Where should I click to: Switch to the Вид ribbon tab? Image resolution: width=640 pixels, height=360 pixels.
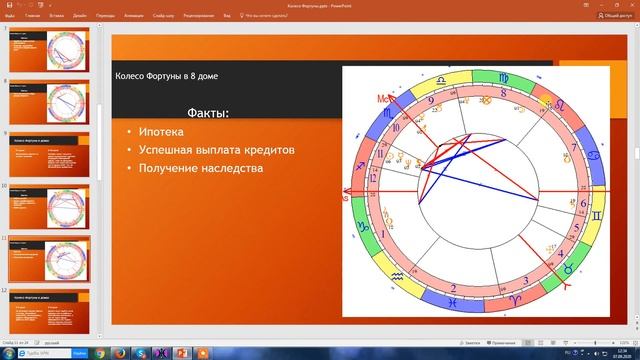click(x=227, y=16)
